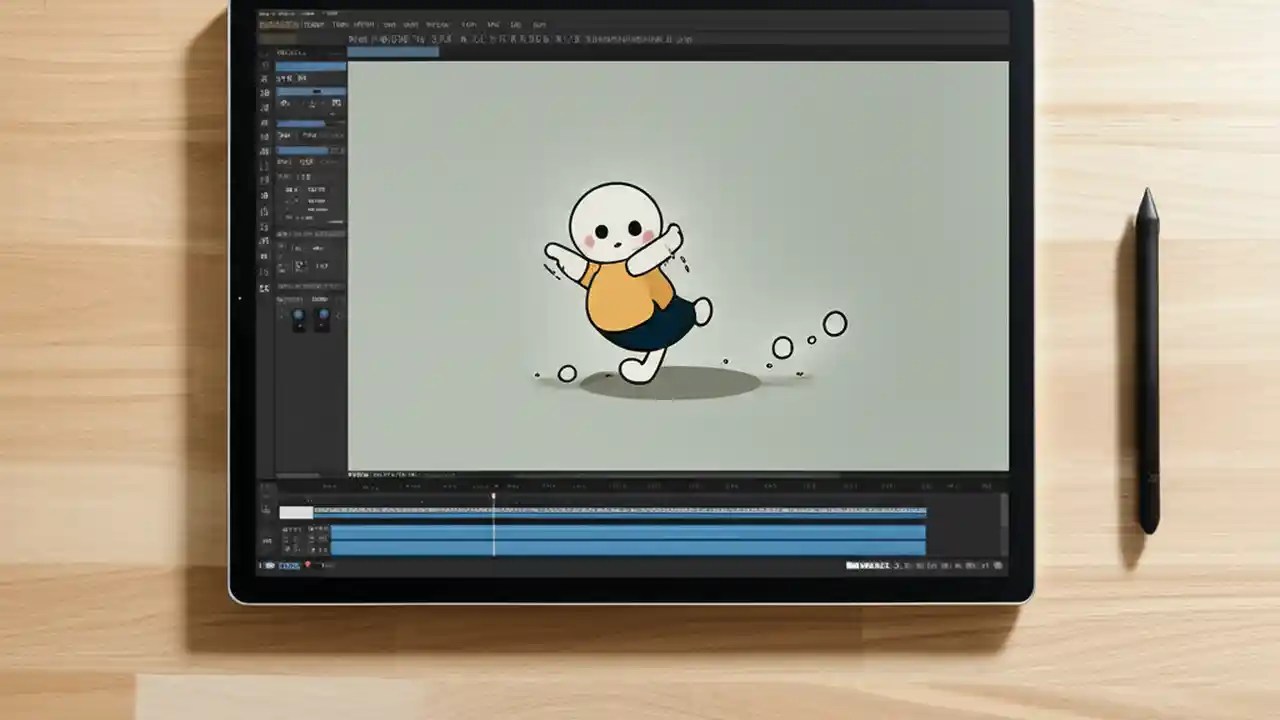Adjust the opacity knob in the lower-left panel
Viewport: 1280px width, 720px height.
(300, 317)
